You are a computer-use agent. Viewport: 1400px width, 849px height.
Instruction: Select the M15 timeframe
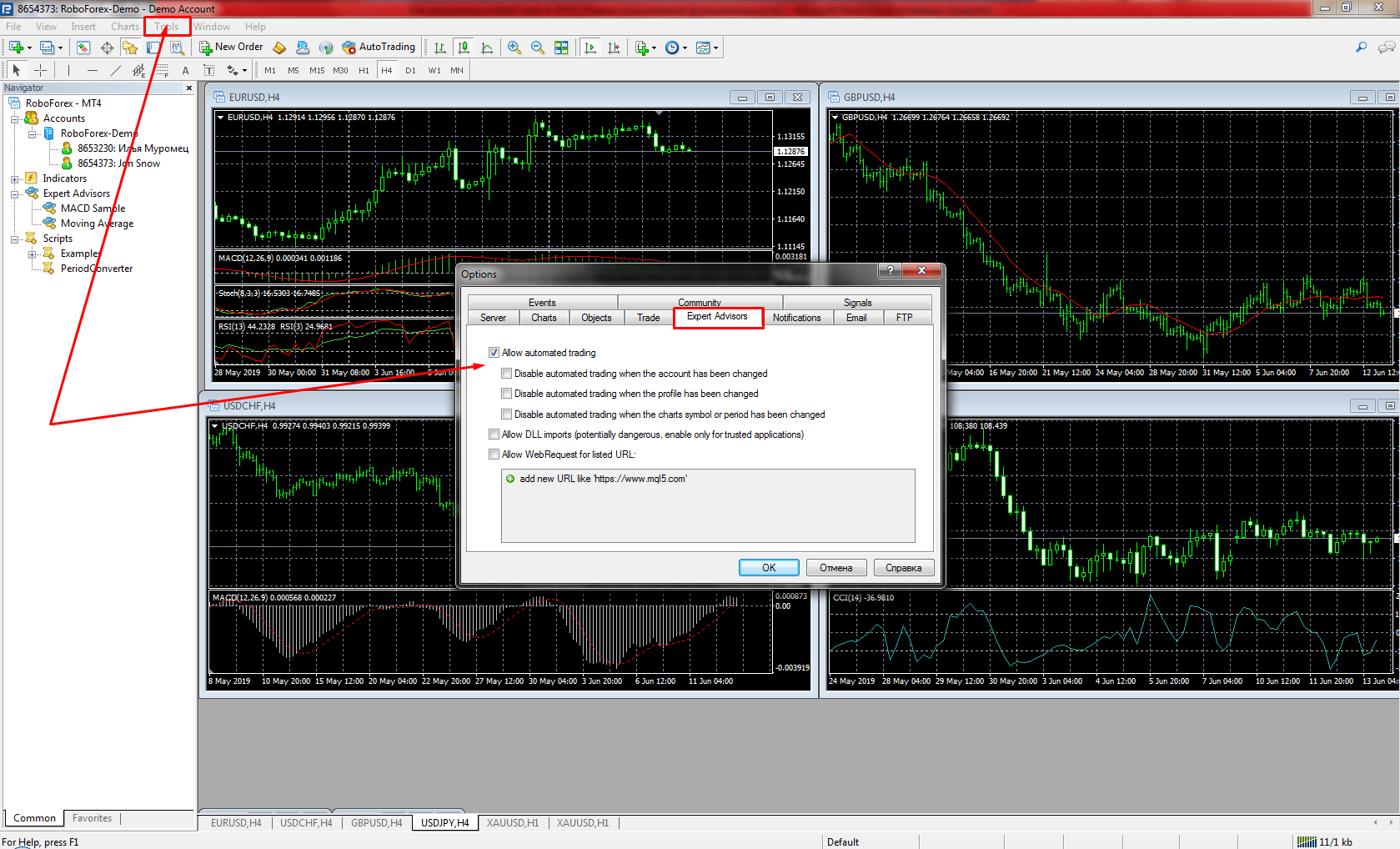(317, 71)
